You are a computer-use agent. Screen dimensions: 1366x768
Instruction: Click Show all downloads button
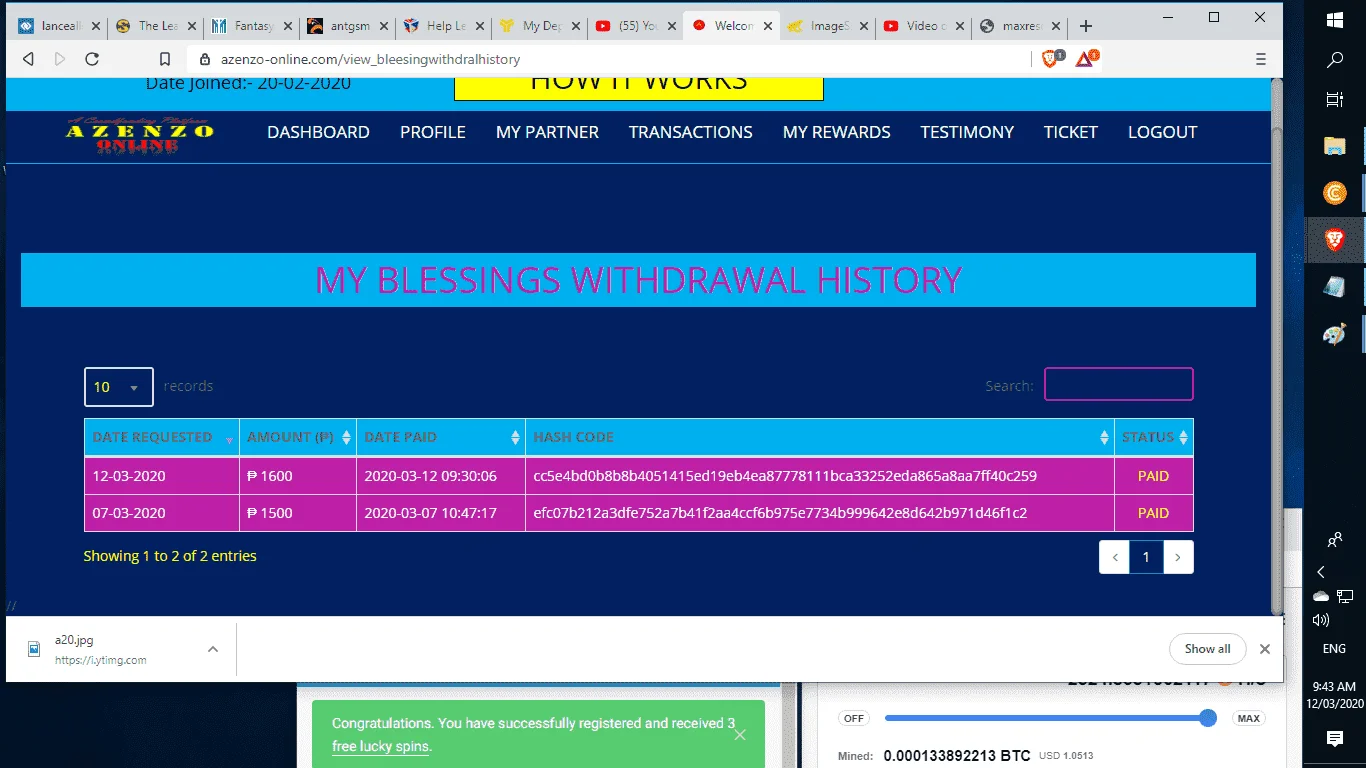click(1207, 649)
